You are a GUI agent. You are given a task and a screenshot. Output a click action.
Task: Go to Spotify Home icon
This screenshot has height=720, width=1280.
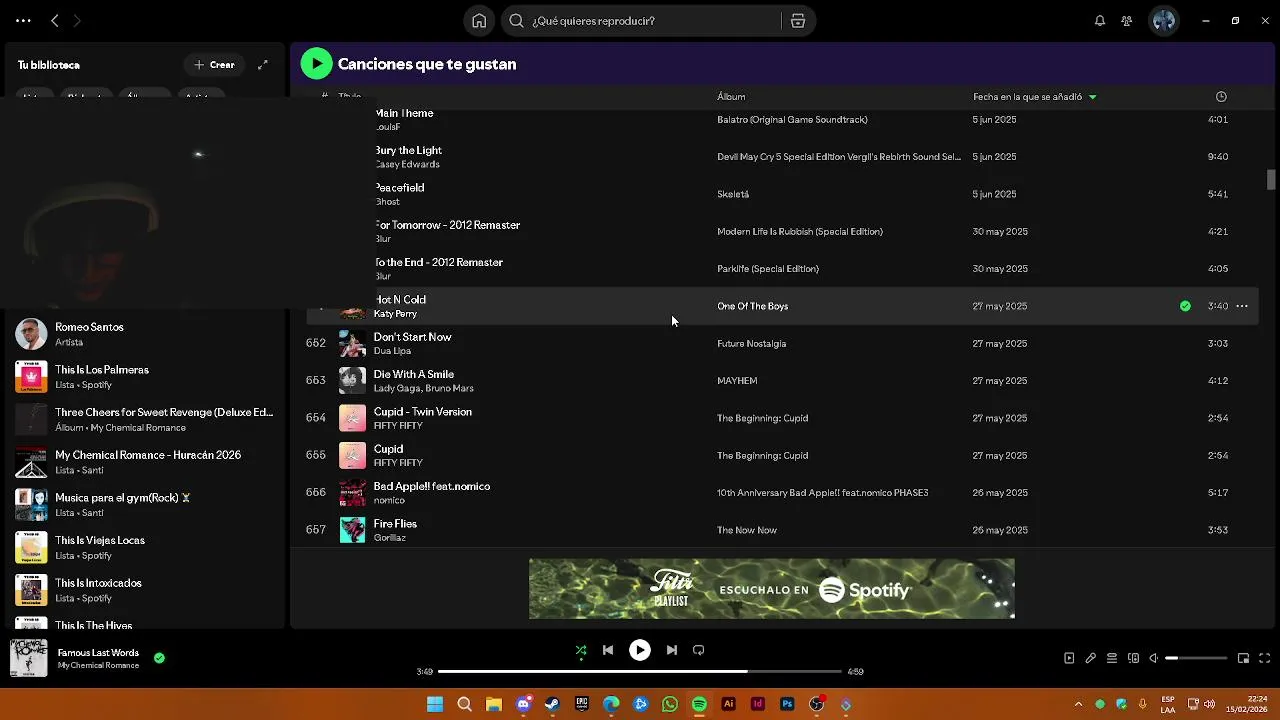pyautogui.click(x=479, y=21)
